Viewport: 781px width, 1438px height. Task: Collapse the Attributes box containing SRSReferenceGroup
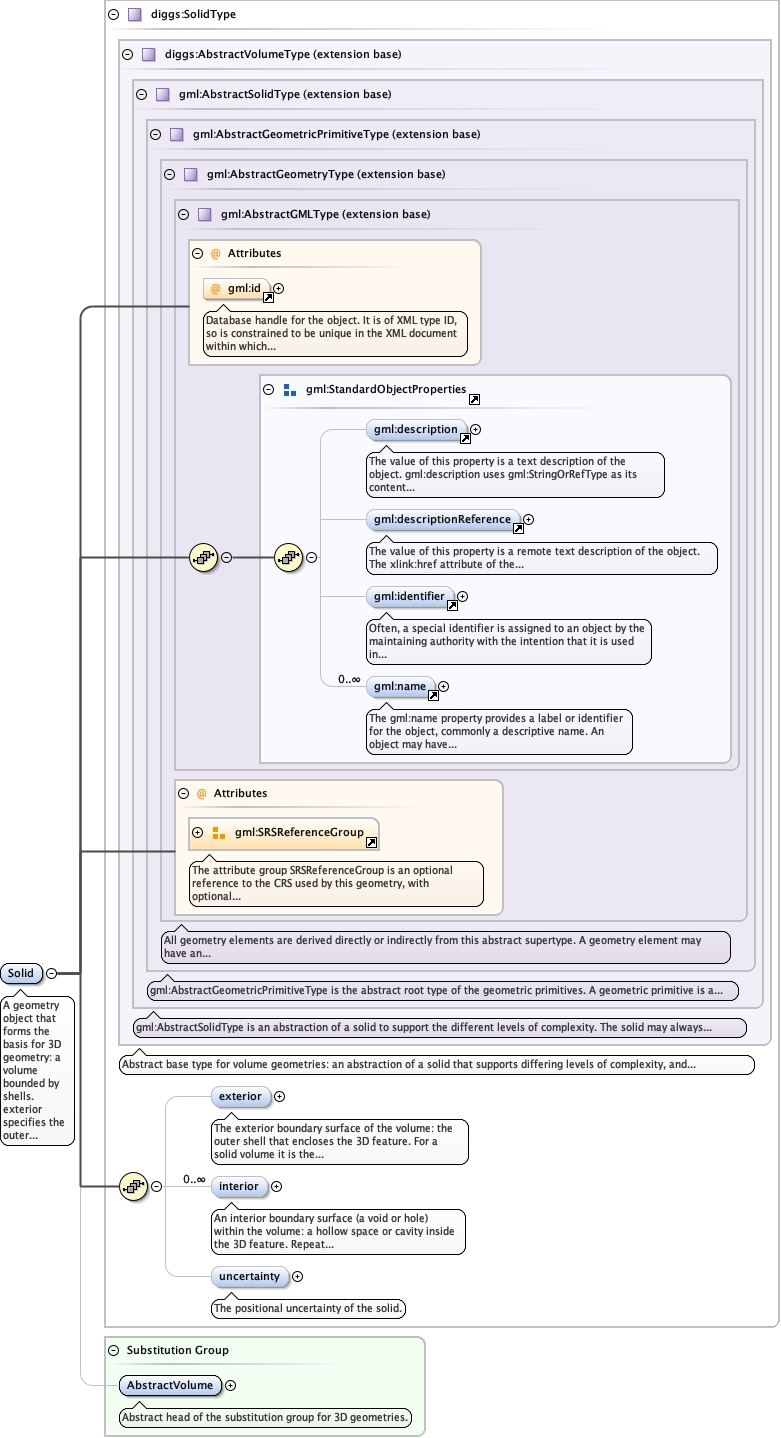point(183,793)
